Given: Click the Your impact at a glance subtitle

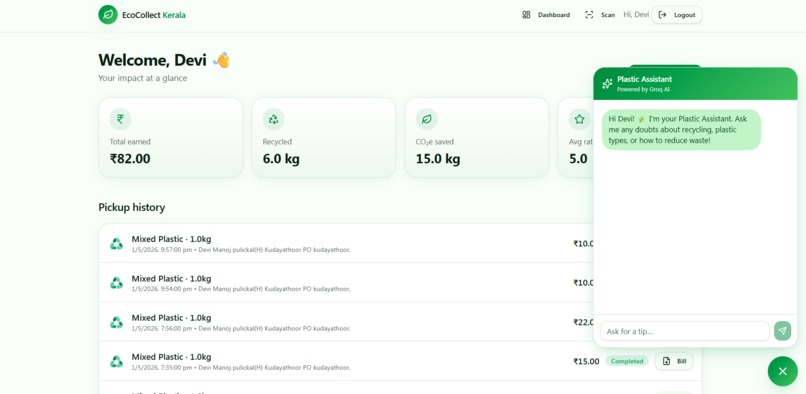Looking at the screenshot, I should [x=142, y=78].
